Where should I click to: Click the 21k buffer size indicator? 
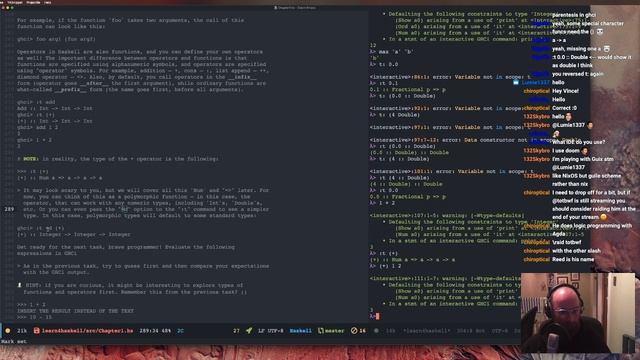(22, 331)
